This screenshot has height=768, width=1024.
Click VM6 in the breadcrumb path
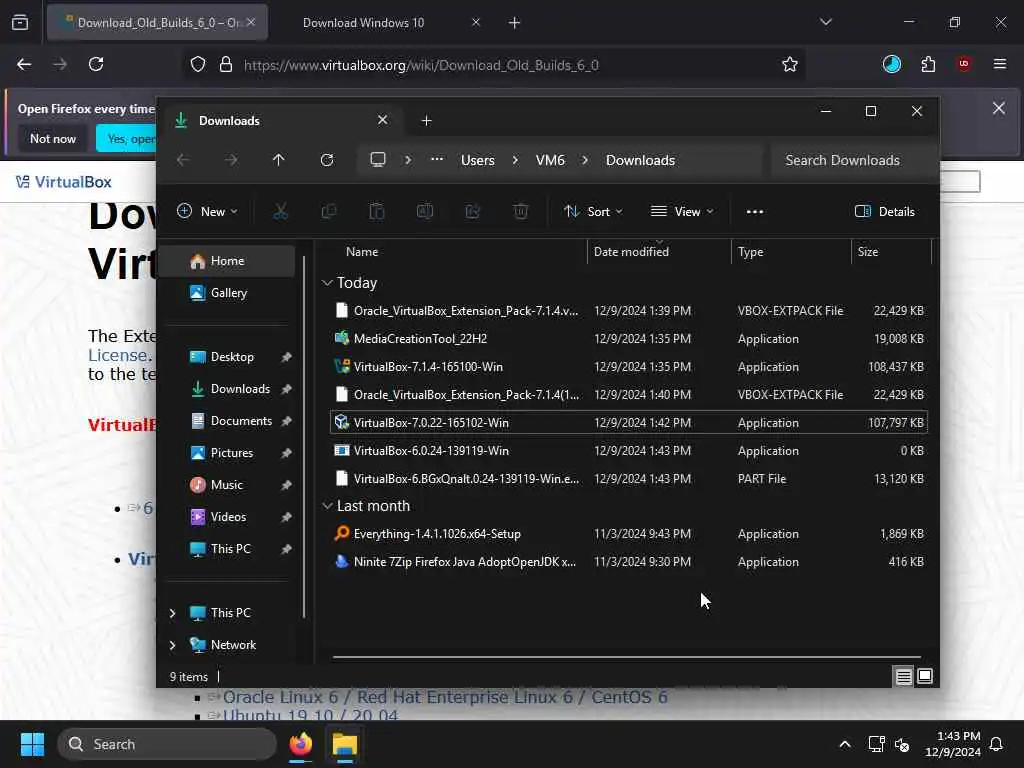[x=550, y=160]
